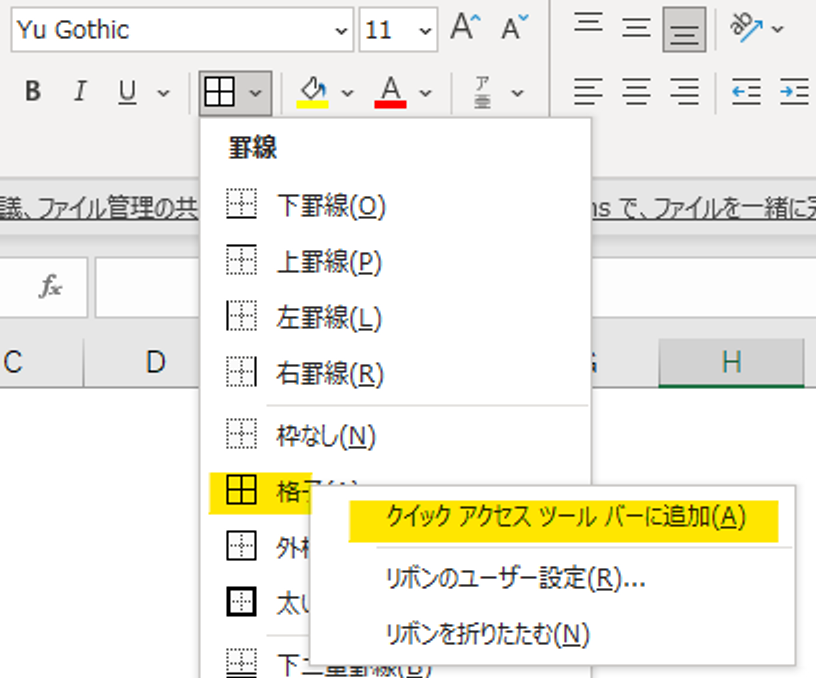Apply middle vertical alignment
The height and width of the screenshot is (678, 816).
pyautogui.click(x=636, y=29)
